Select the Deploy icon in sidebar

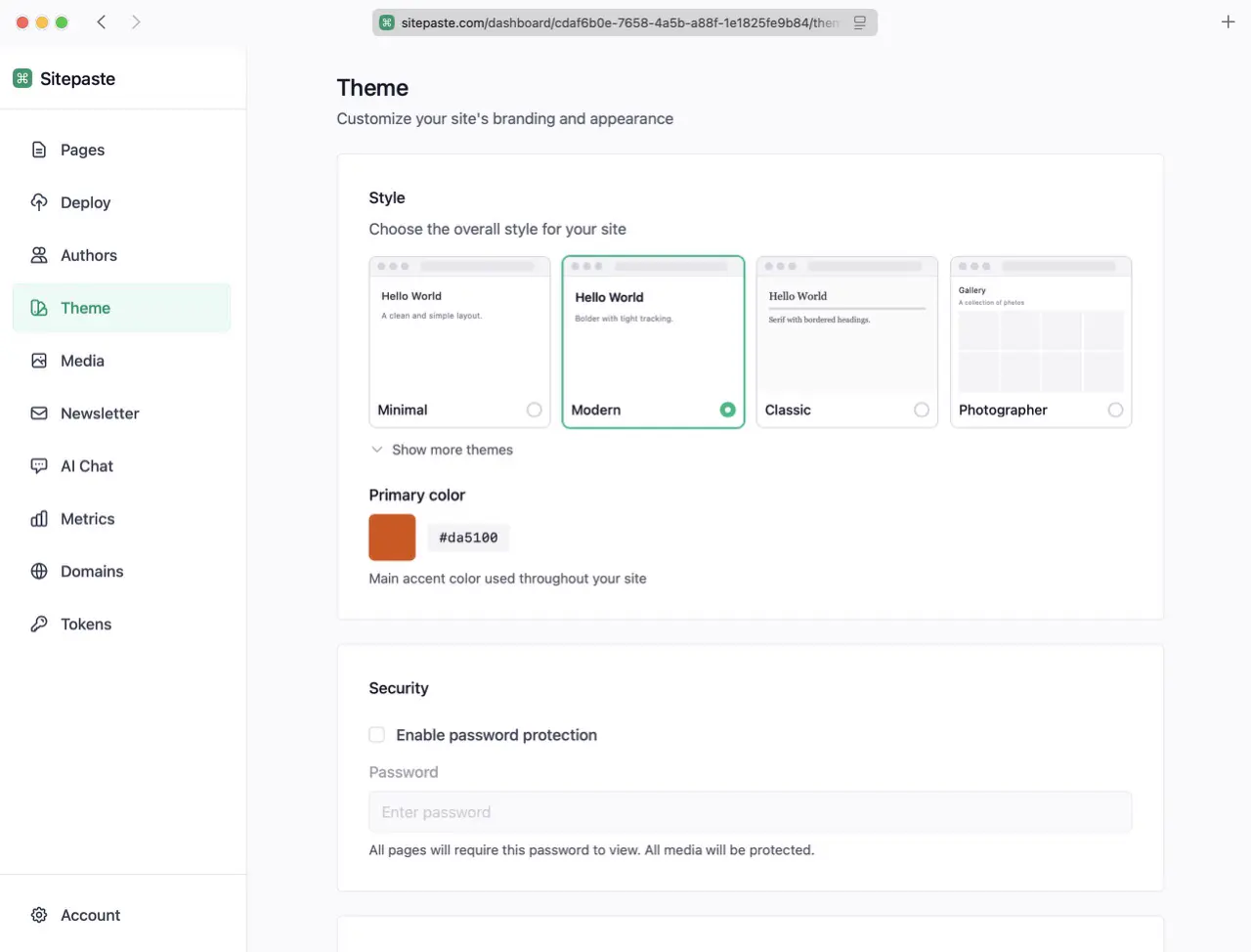point(39,202)
